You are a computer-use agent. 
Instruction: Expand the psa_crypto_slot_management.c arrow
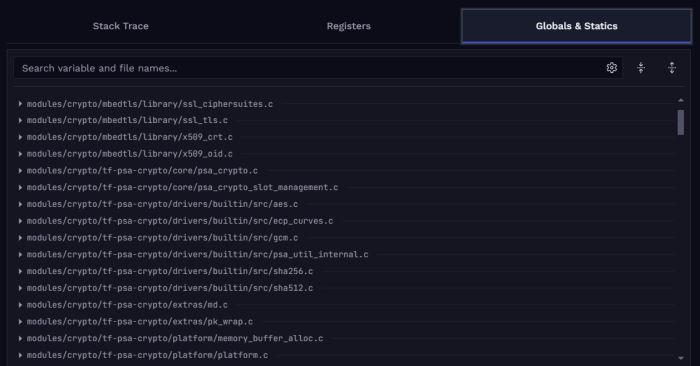20,187
